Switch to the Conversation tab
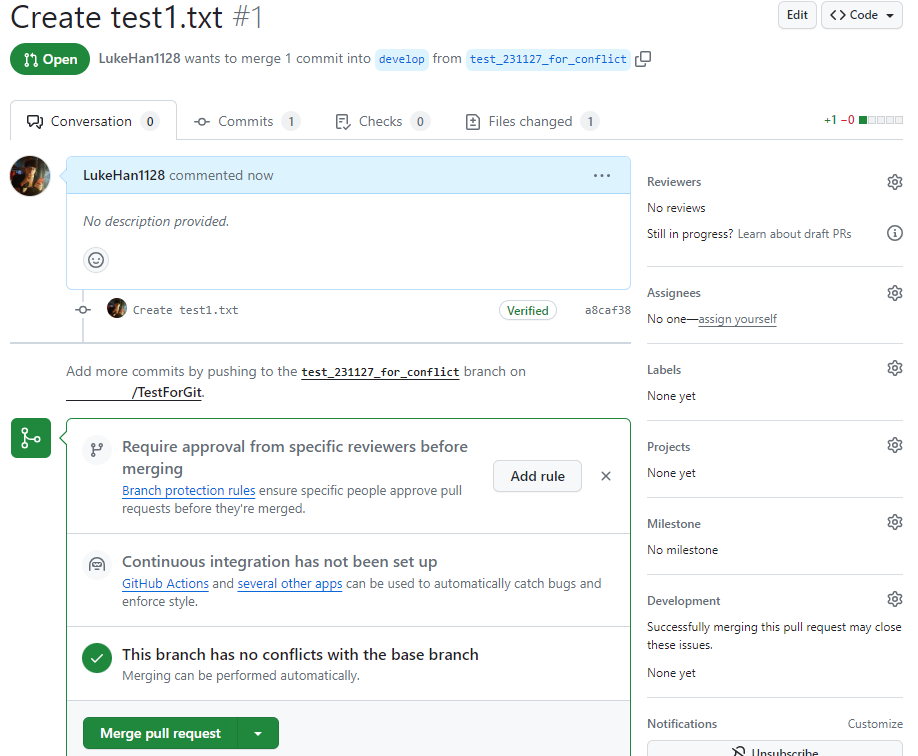This screenshot has width=918, height=756. [93, 121]
